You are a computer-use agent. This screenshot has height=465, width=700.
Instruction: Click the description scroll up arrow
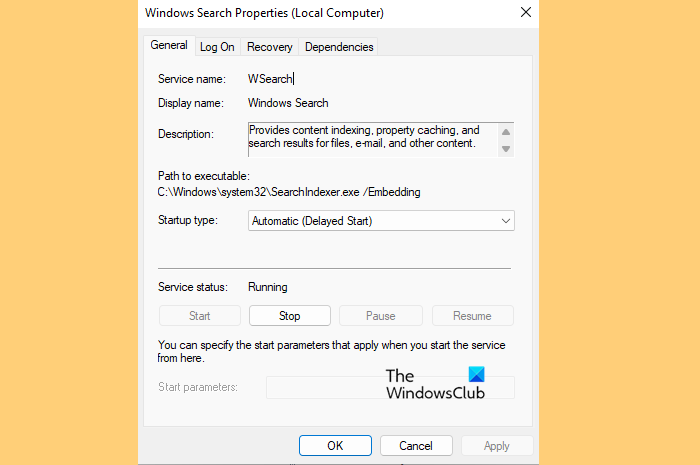(x=506, y=132)
